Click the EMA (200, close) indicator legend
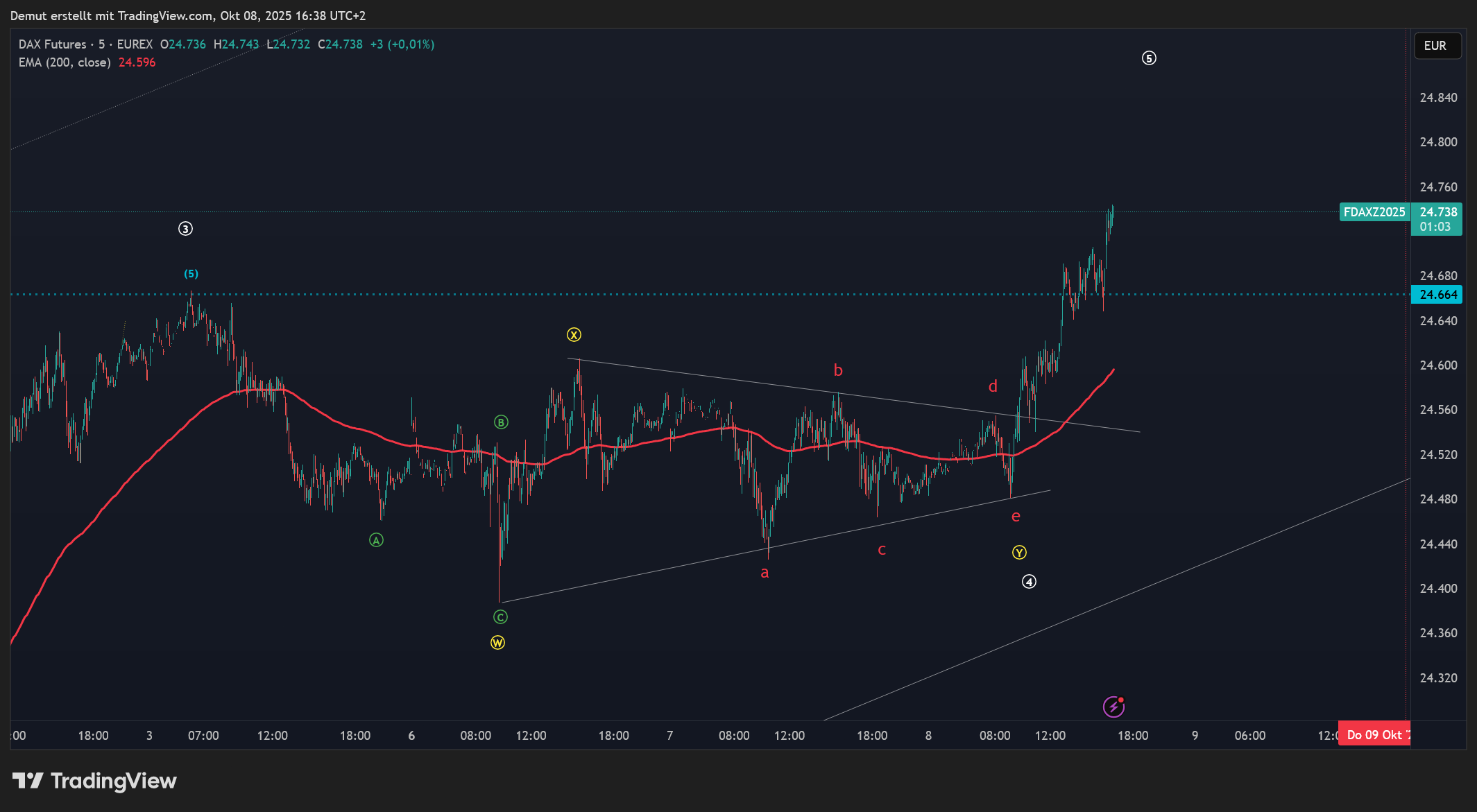Screen dimensions: 1477x812 coord(65,62)
